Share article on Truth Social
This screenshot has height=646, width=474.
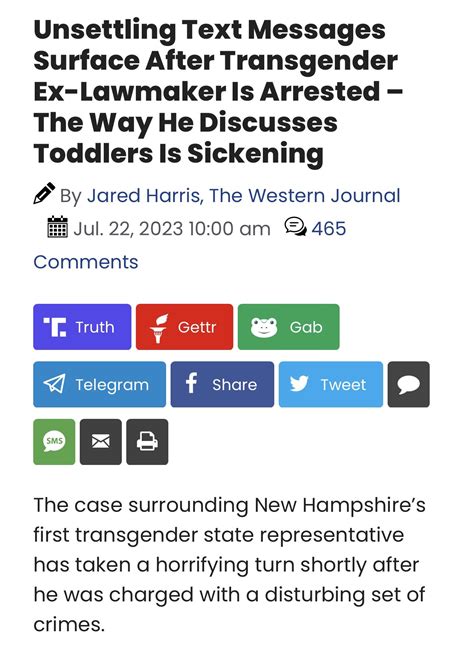[x=82, y=327]
